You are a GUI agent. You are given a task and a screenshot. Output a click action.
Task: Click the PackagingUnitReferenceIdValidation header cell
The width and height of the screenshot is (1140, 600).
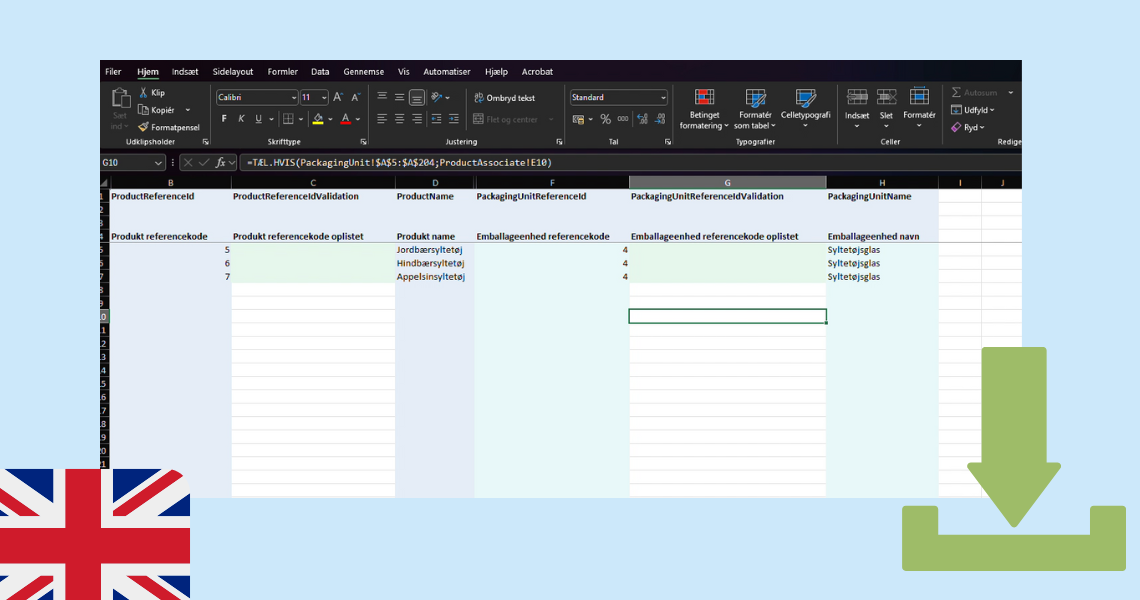coord(727,196)
